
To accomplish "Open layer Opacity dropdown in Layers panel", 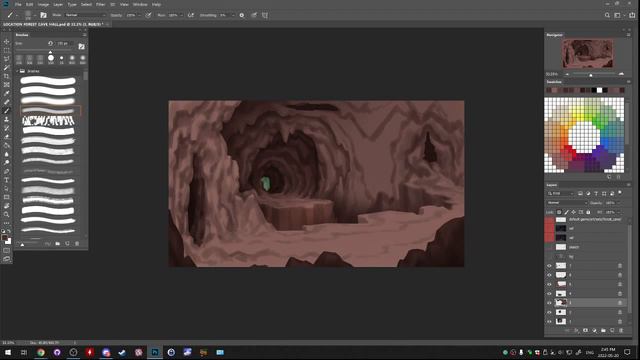I will click(x=619, y=203).
